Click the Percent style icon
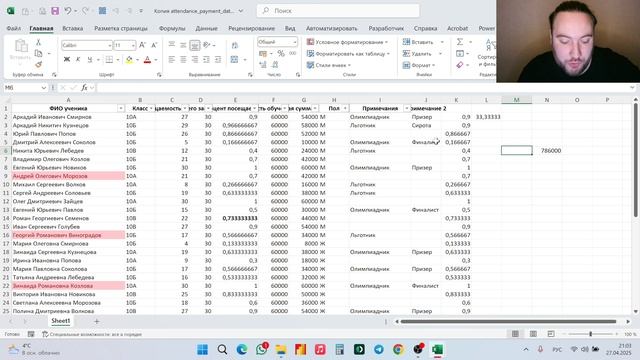 coord(281,53)
